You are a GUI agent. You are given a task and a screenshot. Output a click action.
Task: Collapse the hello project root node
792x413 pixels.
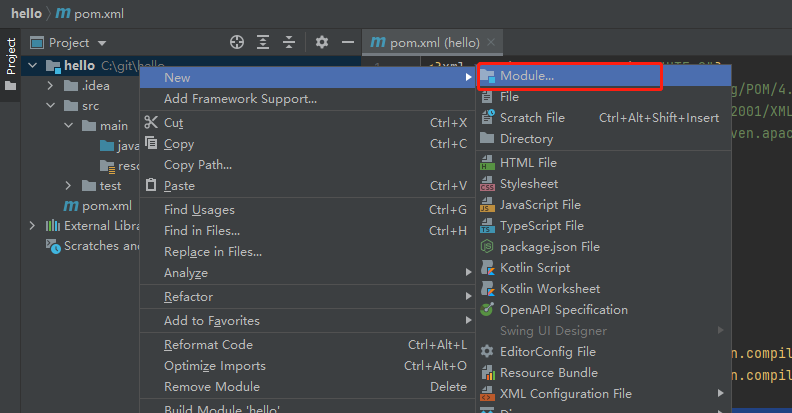pyautogui.click(x=33, y=65)
